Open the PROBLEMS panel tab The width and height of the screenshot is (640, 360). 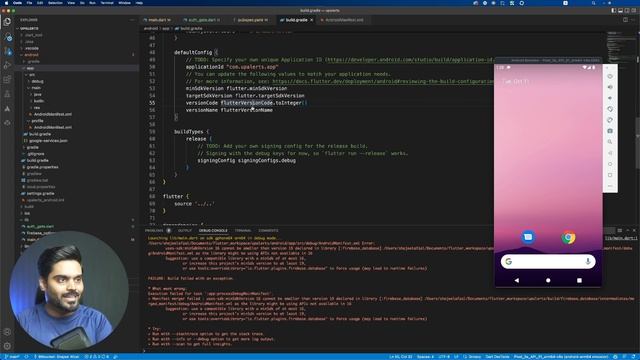click(x=154, y=231)
